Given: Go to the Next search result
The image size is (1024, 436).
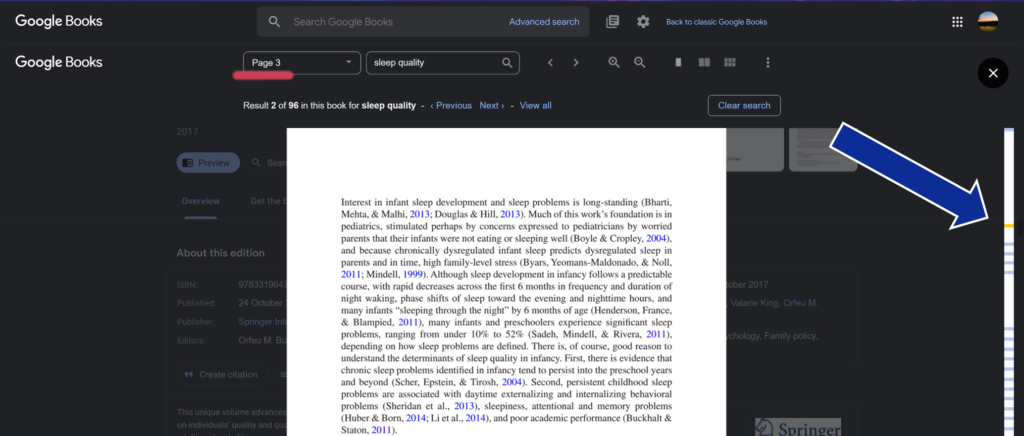Looking at the screenshot, I should [x=492, y=106].
